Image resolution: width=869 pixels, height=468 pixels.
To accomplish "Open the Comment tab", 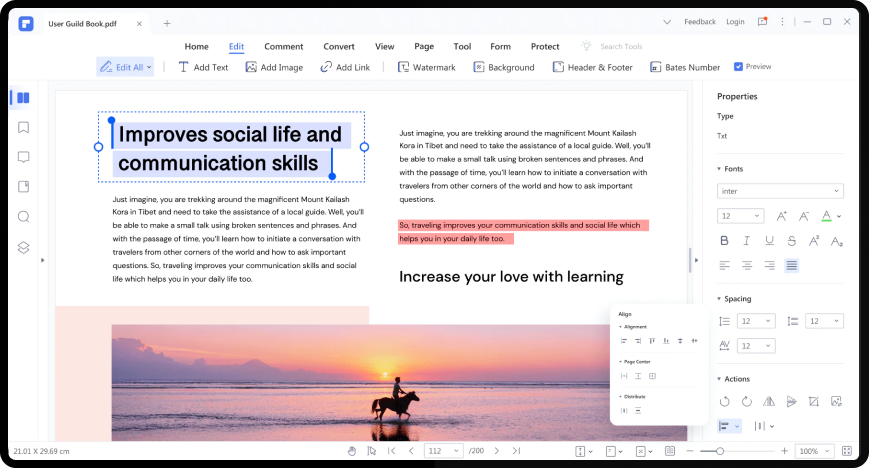I will [x=284, y=47].
